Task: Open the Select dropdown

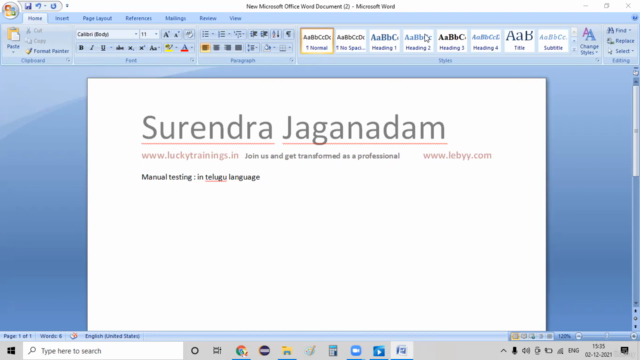Action: (x=621, y=51)
